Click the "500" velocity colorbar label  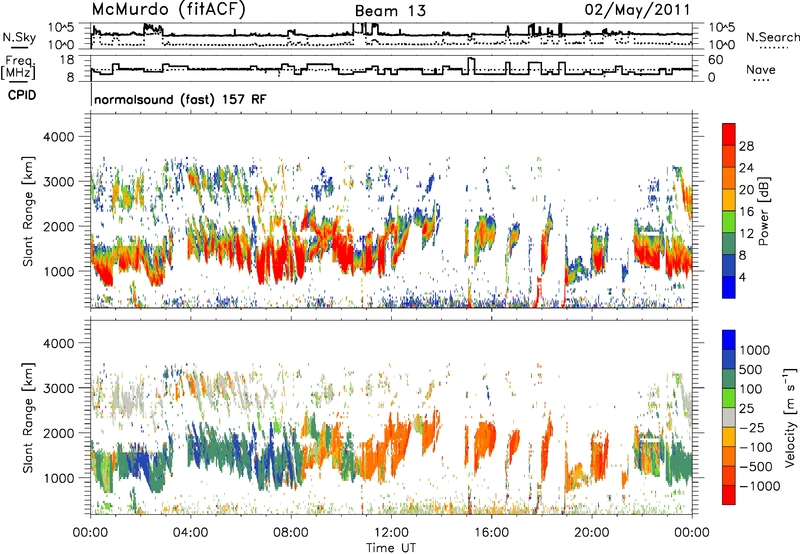[x=751, y=370]
